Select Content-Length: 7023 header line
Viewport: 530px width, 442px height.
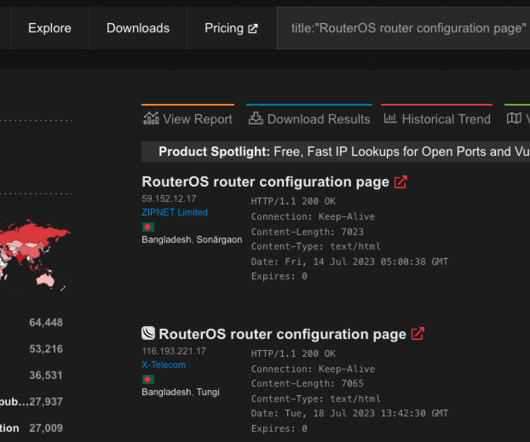pyautogui.click(x=307, y=232)
